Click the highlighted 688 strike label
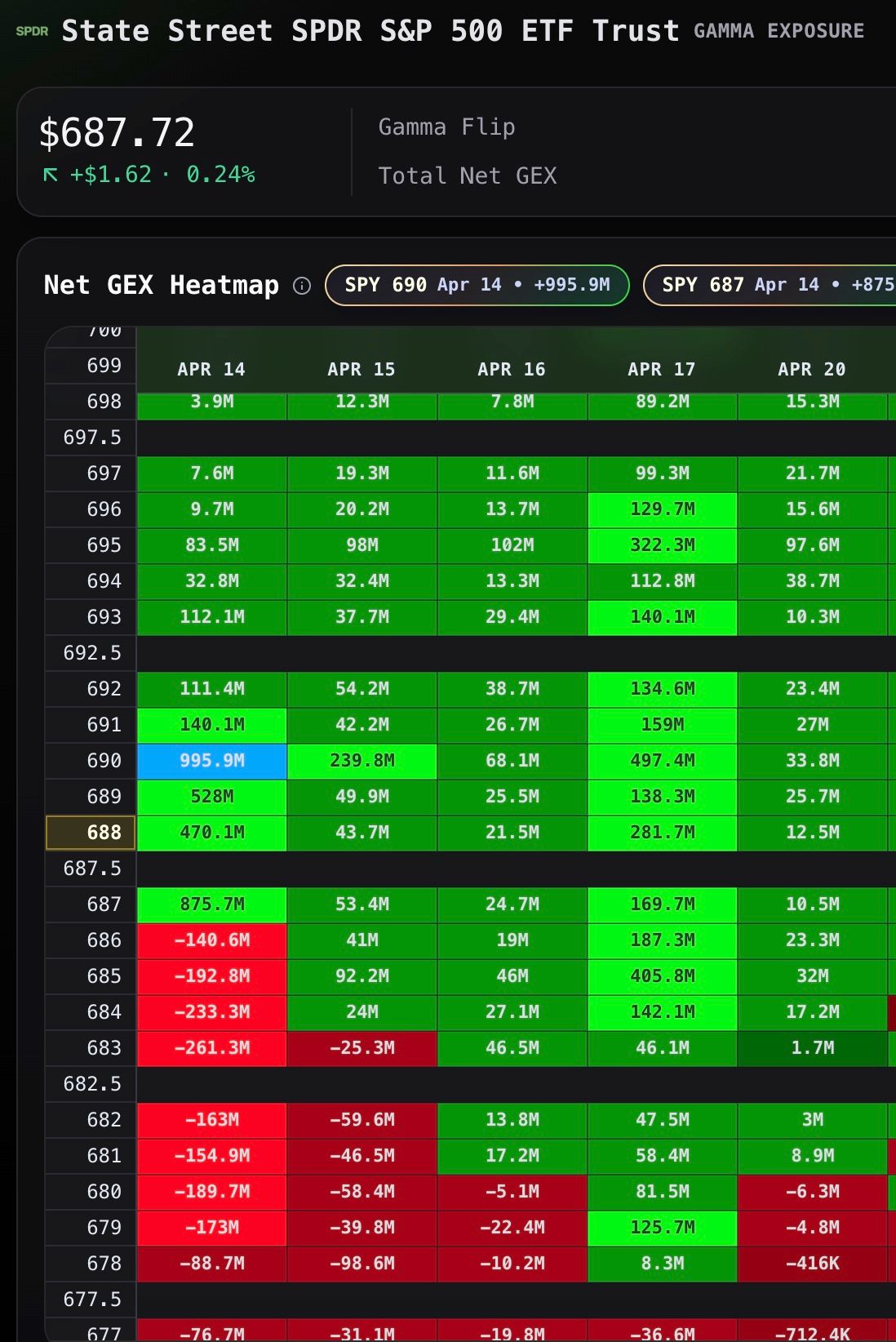The height and width of the screenshot is (1342, 896). click(x=91, y=833)
